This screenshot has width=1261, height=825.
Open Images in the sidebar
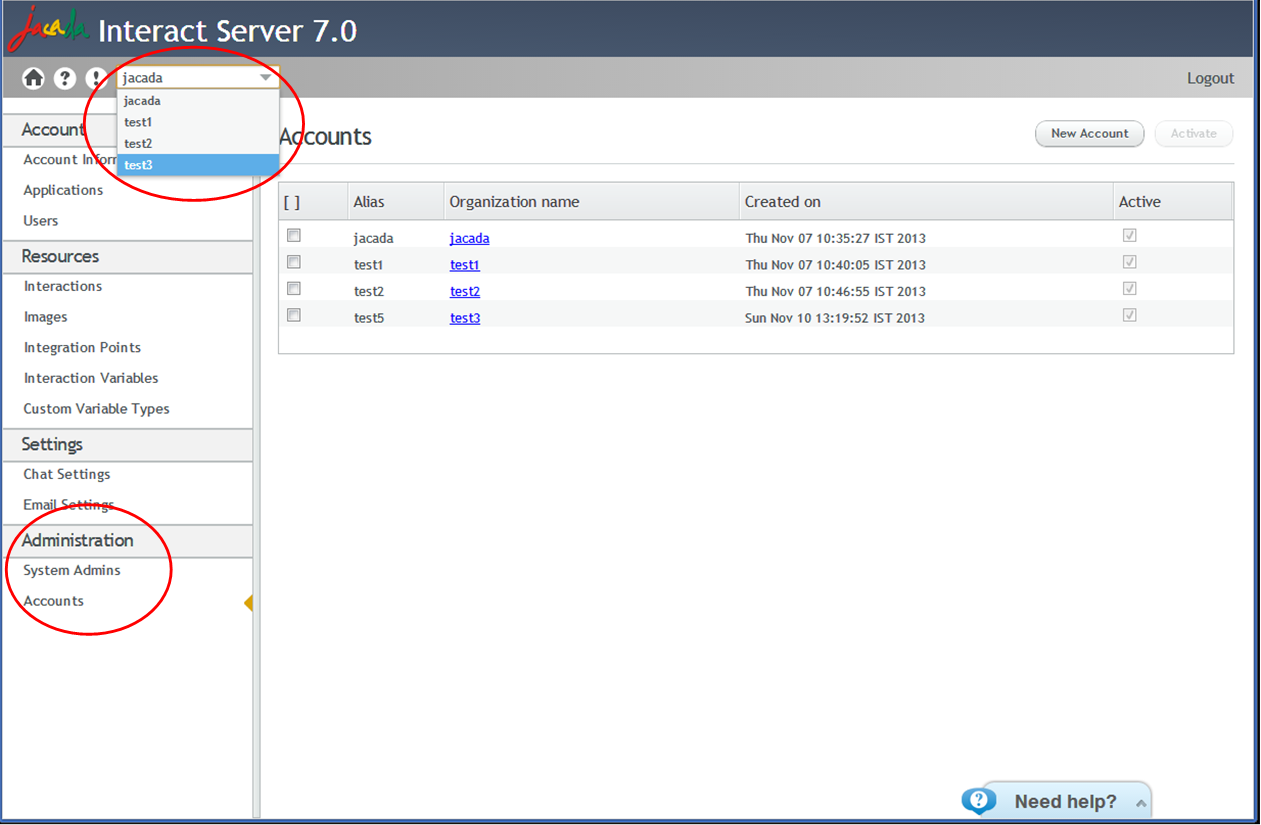[46, 317]
